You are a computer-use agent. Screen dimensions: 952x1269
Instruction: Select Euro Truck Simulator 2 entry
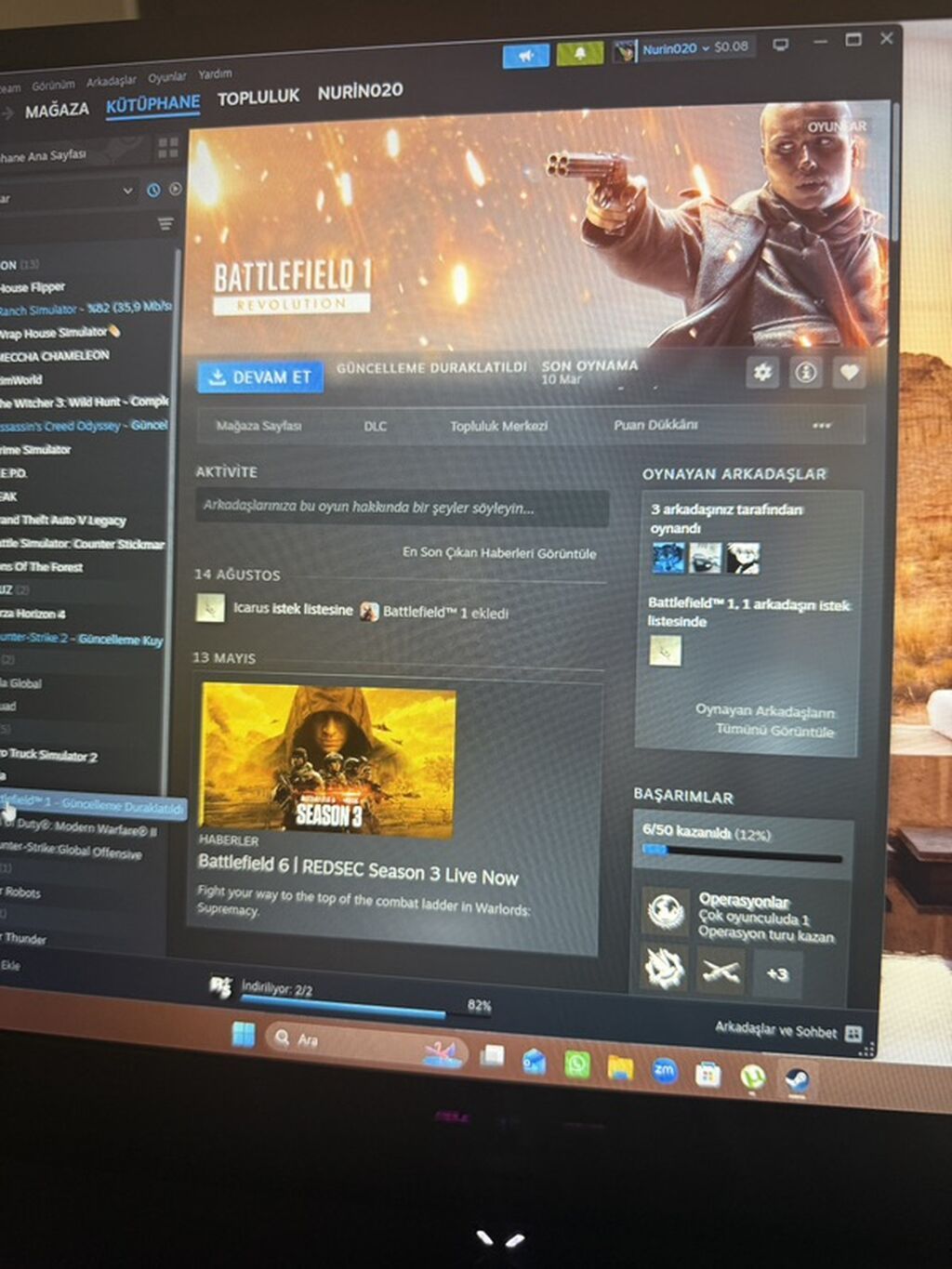[49, 755]
